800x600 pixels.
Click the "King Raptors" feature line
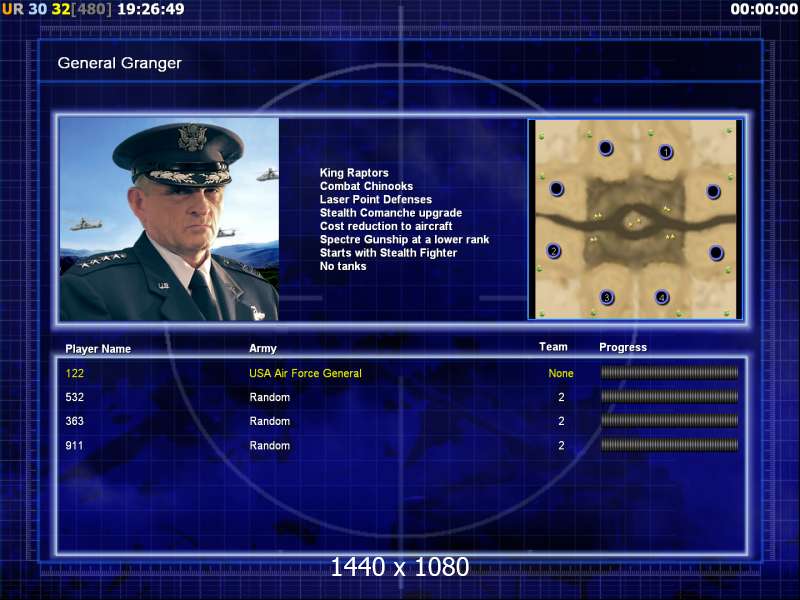[354, 173]
